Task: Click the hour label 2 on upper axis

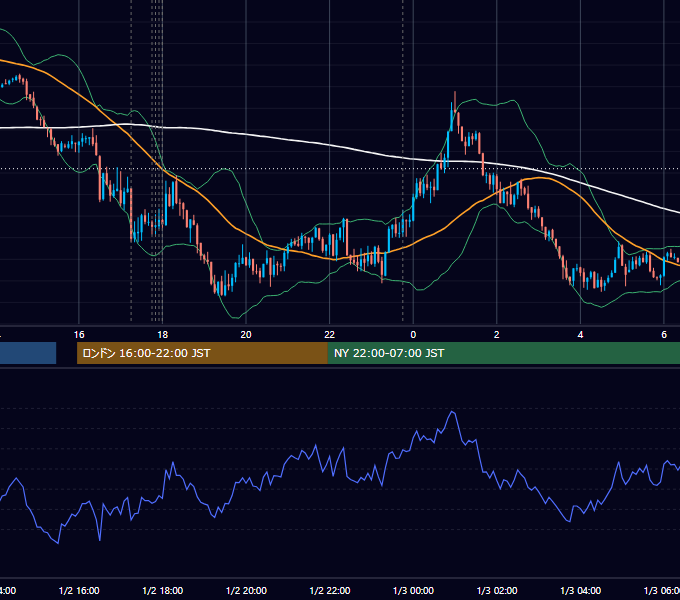Action: click(x=497, y=335)
